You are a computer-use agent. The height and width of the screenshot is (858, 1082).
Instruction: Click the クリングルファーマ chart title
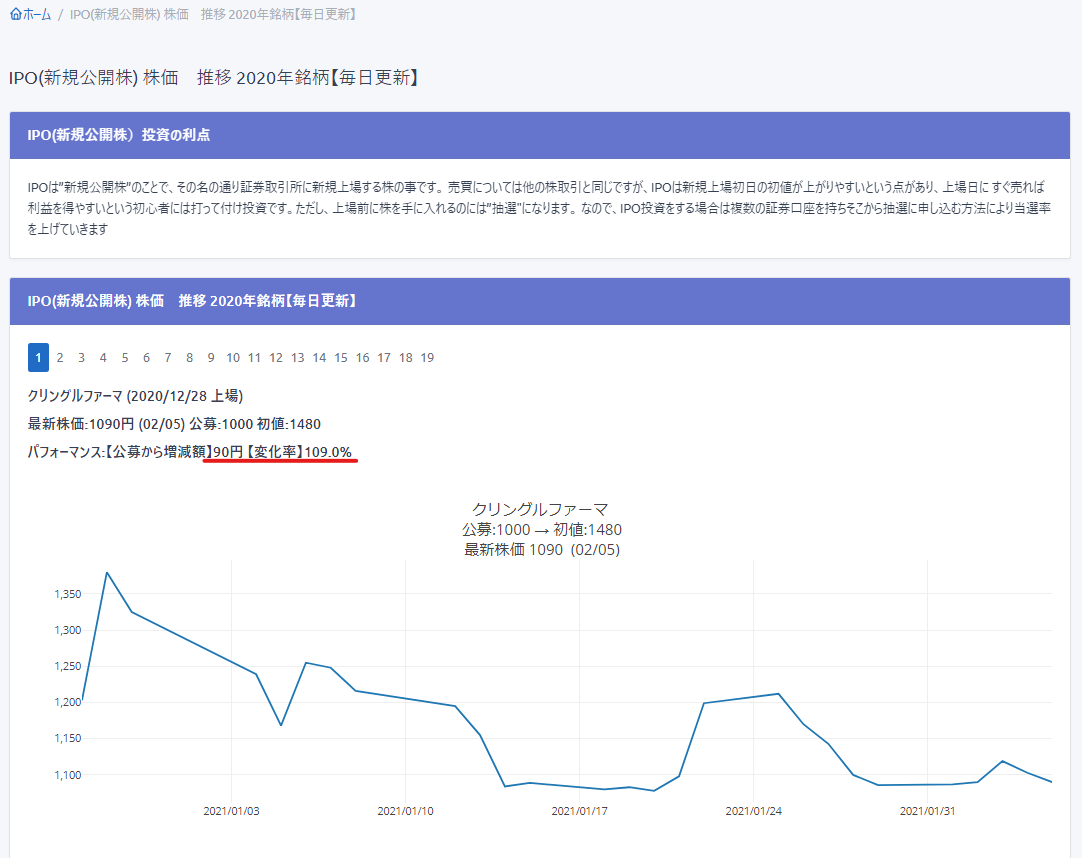click(x=540, y=510)
